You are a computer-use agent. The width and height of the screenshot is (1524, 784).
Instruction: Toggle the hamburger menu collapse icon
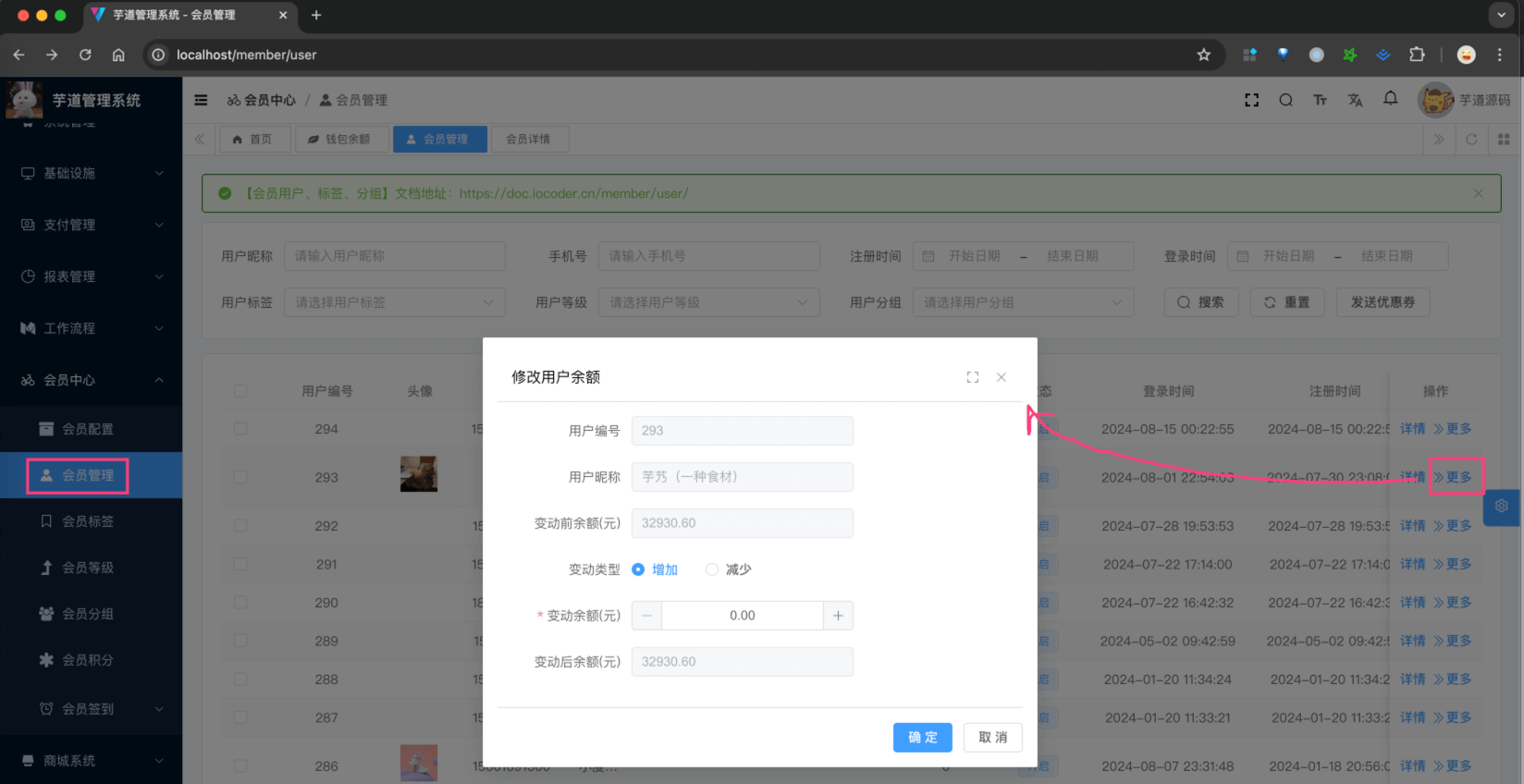[201, 100]
